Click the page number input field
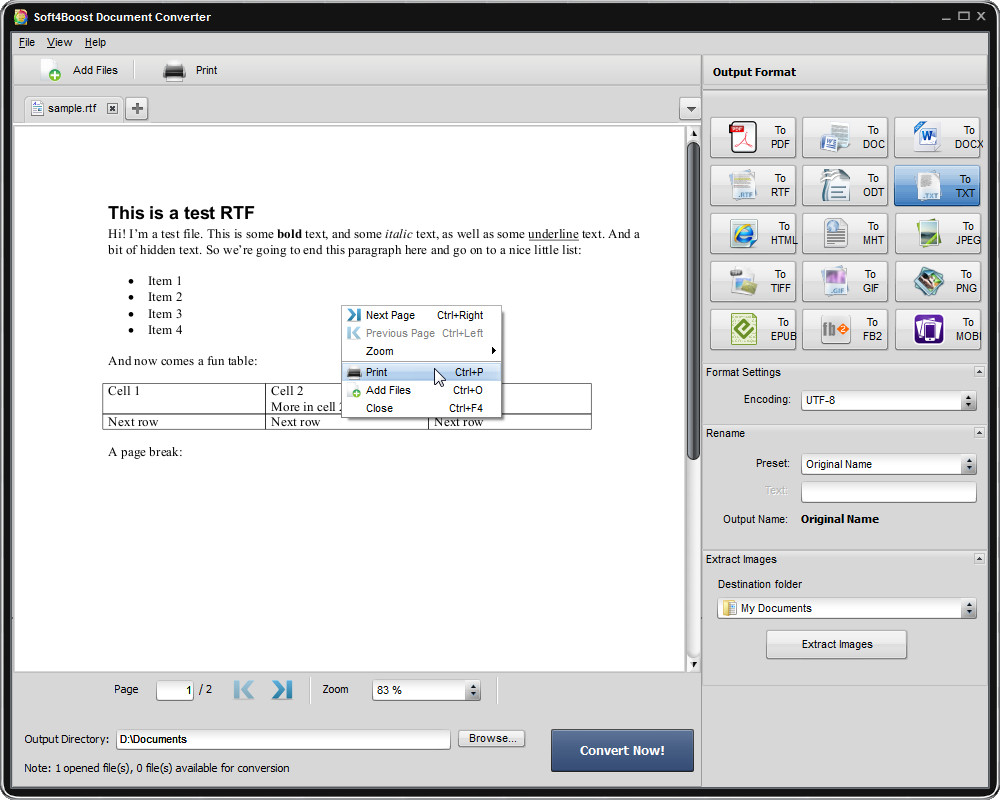This screenshot has width=1000, height=800. coord(175,690)
